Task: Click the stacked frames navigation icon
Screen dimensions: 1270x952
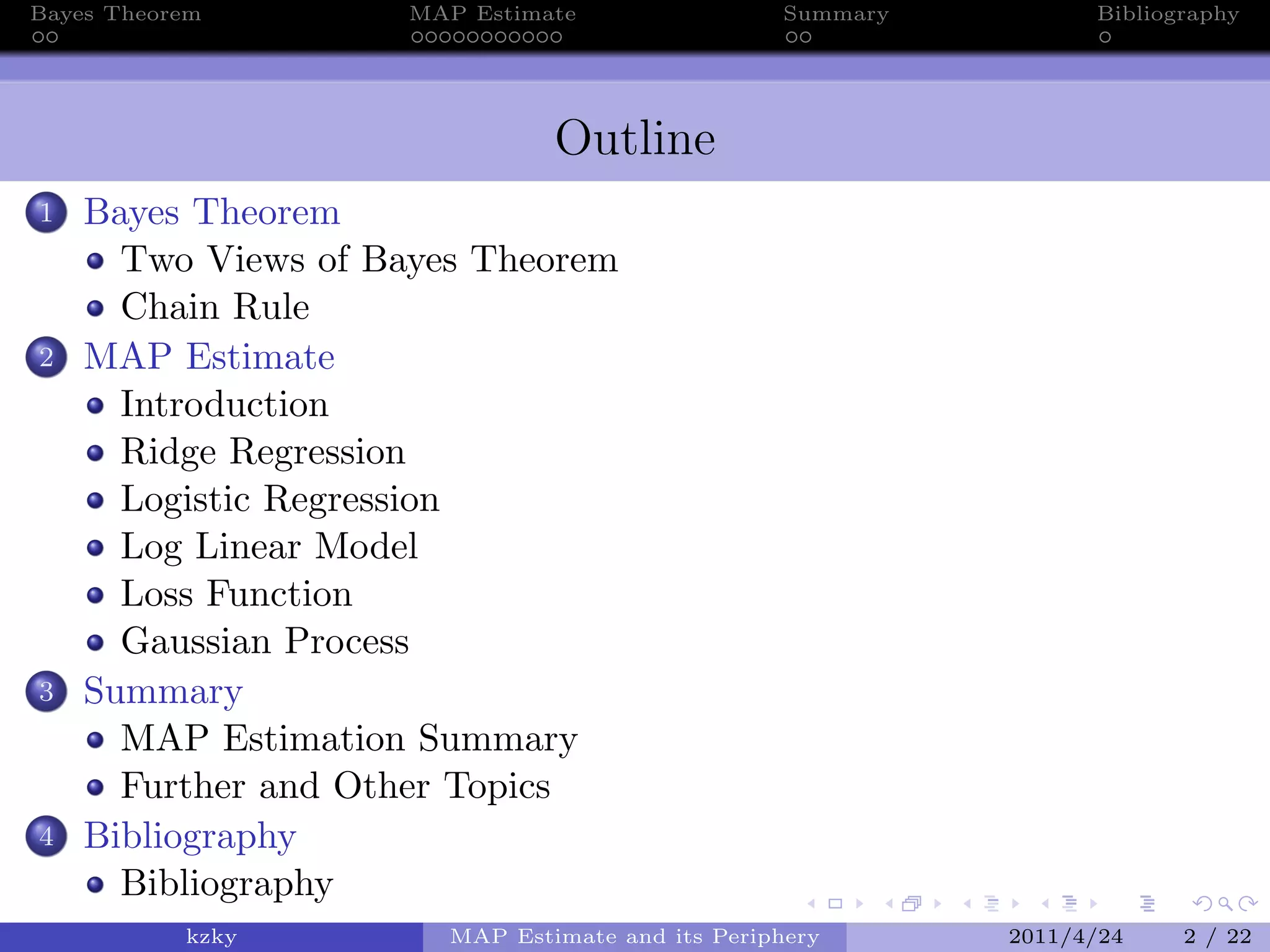Action: tap(912, 904)
